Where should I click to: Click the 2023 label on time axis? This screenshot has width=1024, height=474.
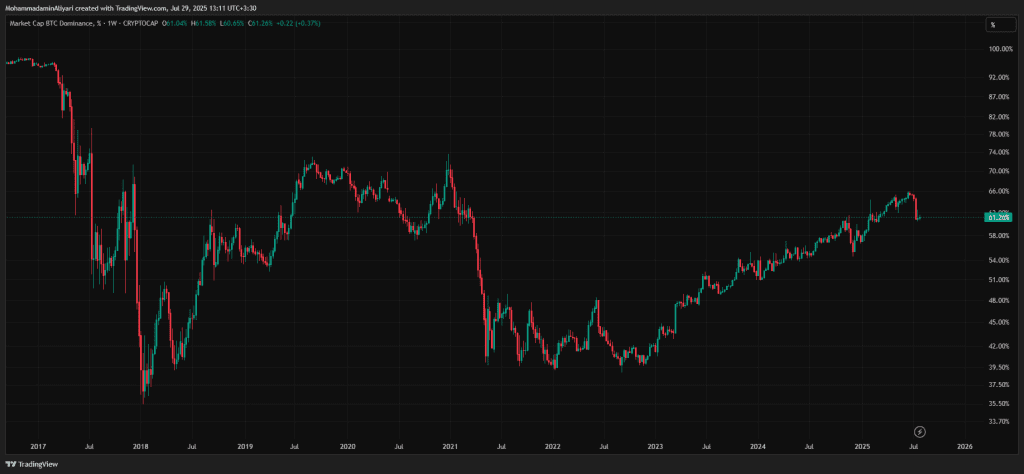[655, 447]
